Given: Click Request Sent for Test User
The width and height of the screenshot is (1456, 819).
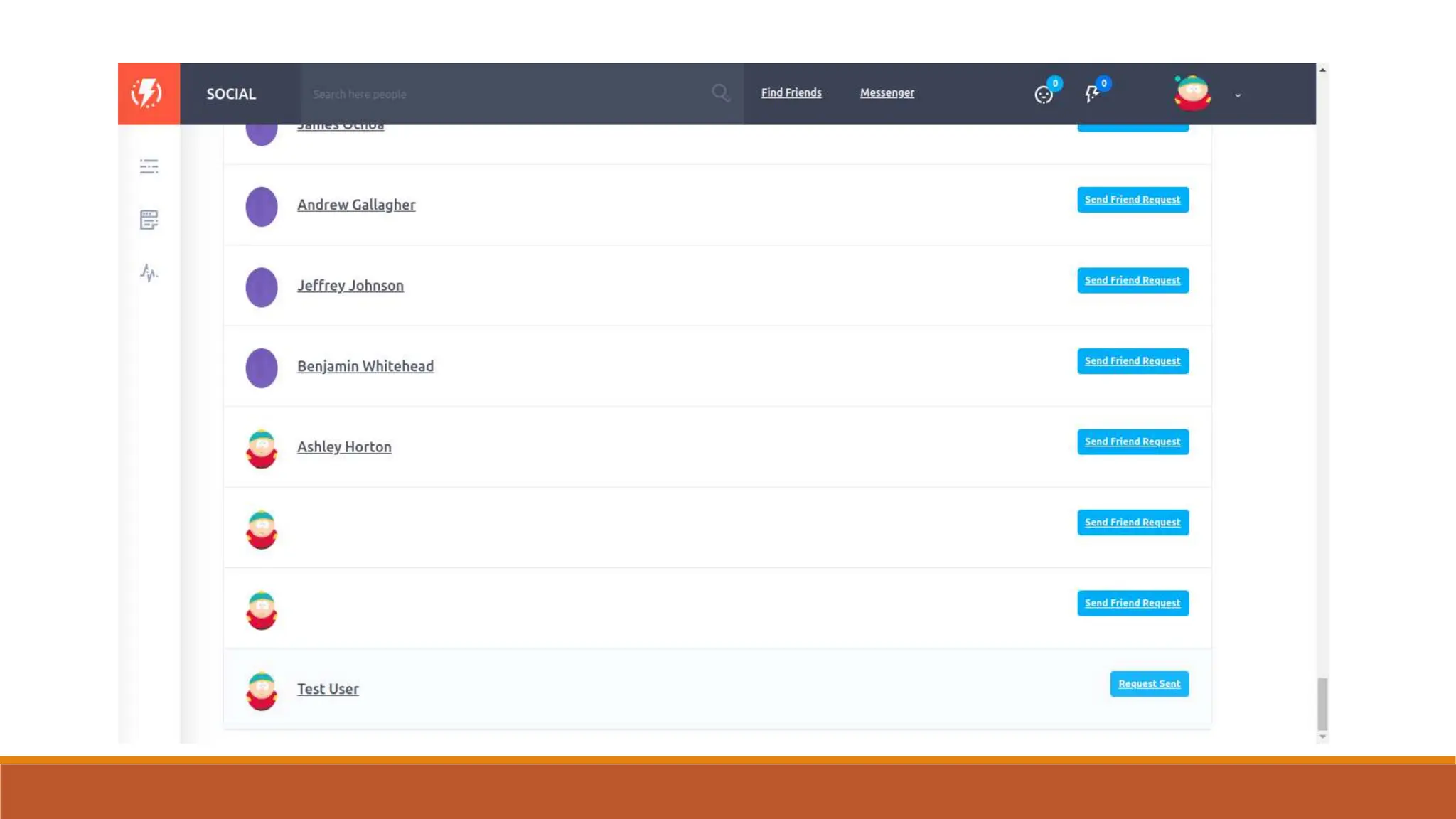Looking at the screenshot, I should [1149, 684].
